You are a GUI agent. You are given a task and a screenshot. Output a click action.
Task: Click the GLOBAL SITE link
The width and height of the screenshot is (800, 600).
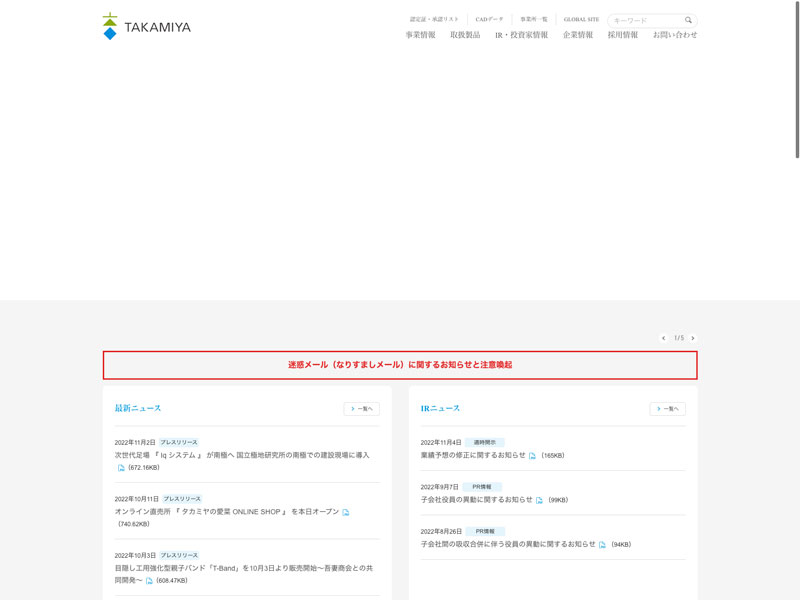581,19
